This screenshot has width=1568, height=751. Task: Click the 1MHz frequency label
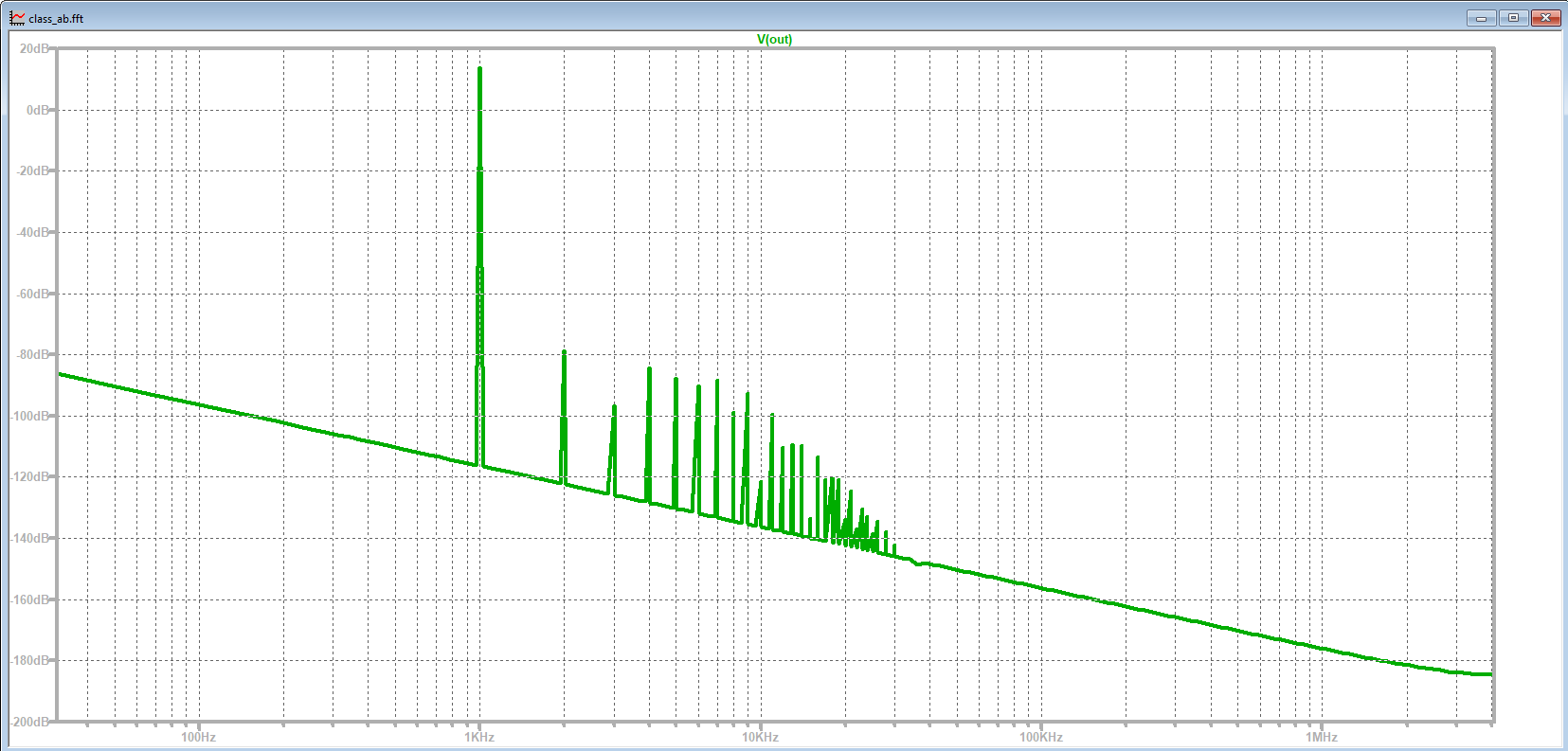[x=1322, y=737]
